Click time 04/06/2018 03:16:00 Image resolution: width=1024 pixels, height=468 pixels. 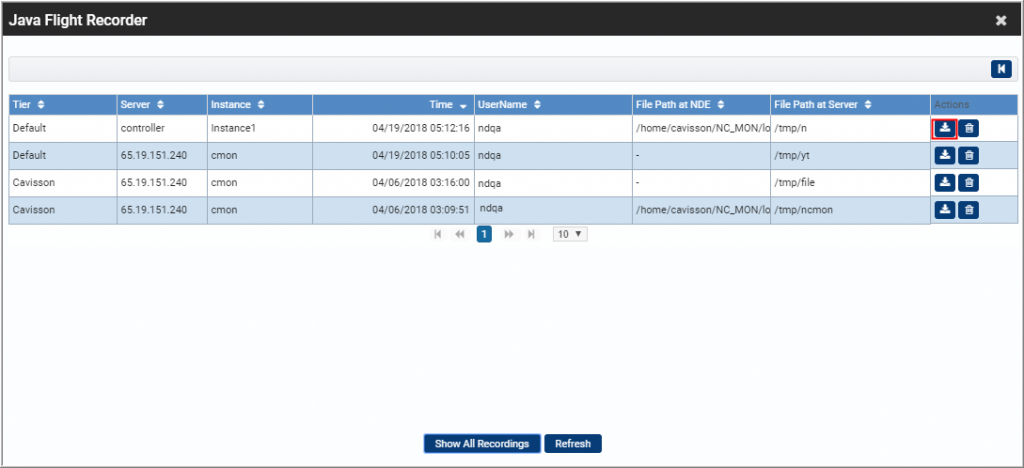pyautogui.click(x=421, y=183)
